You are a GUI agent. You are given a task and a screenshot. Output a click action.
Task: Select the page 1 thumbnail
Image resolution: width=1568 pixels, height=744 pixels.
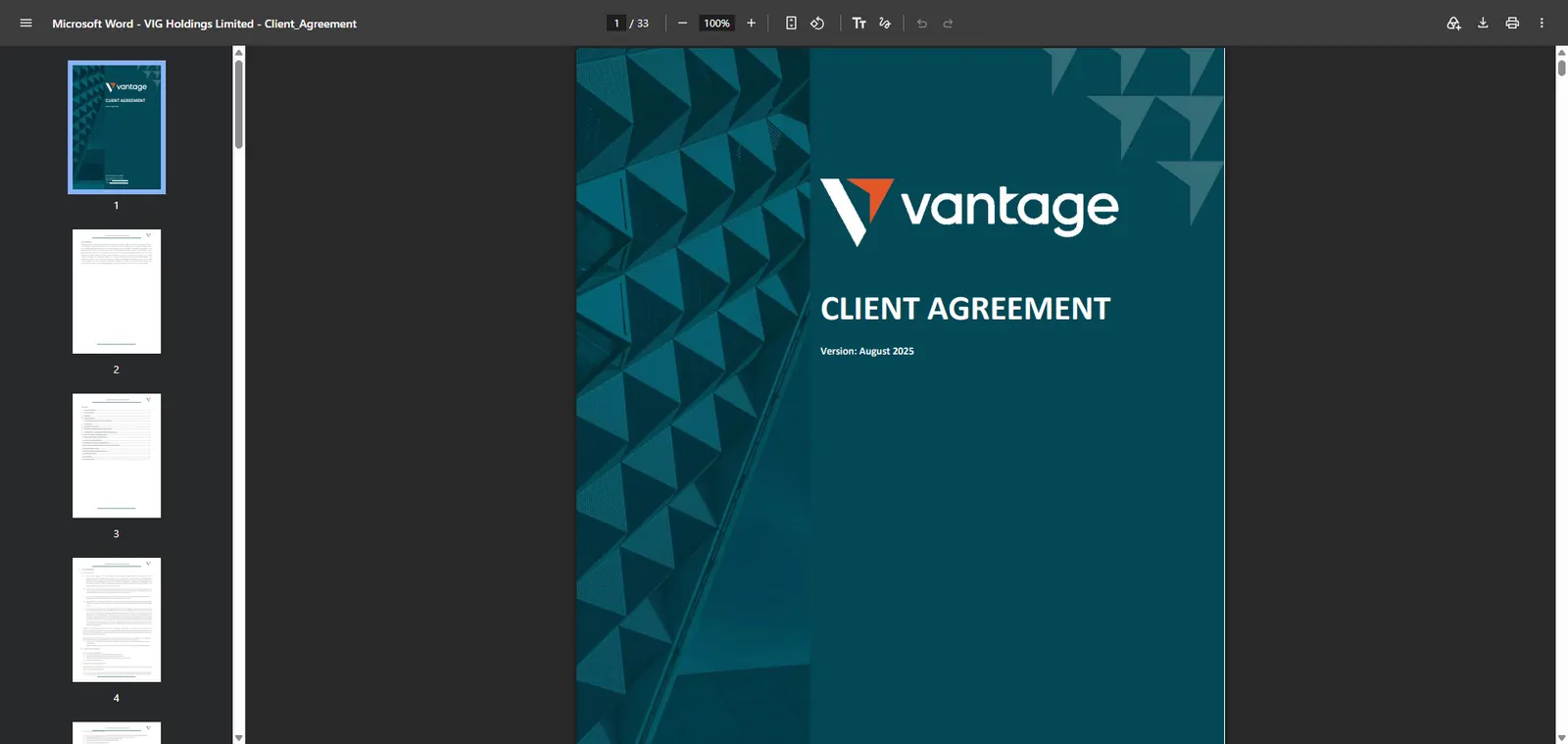coord(117,127)
